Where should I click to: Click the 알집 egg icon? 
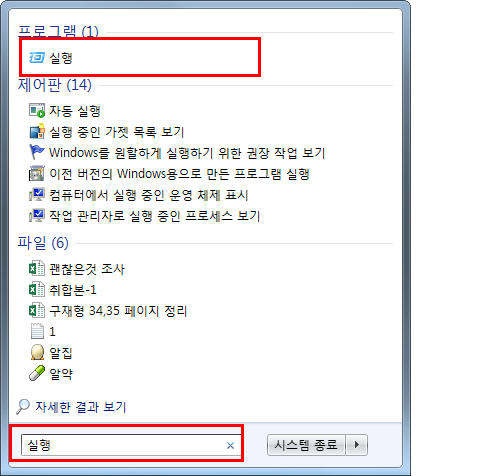coord(37,352)
